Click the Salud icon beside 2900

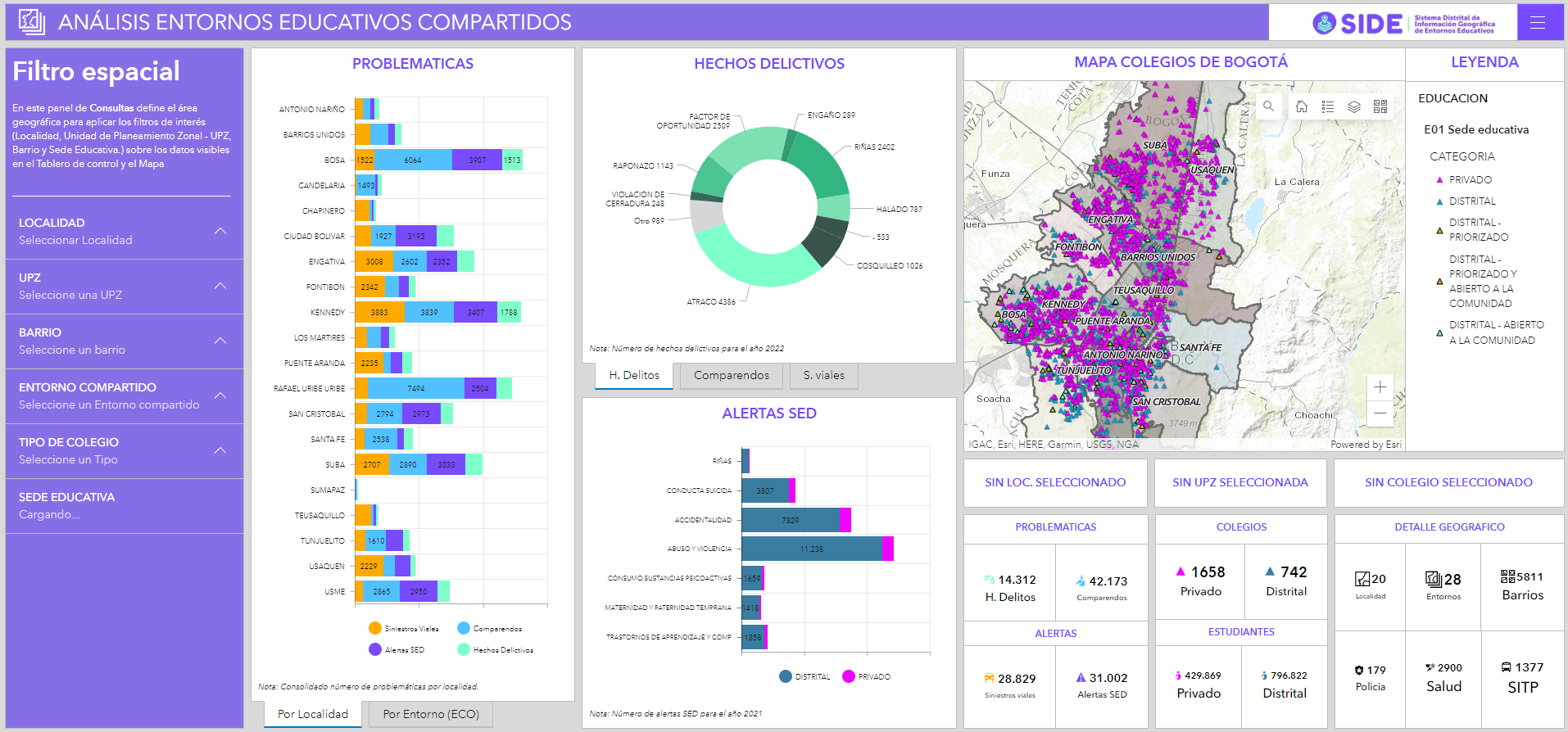1430,667
